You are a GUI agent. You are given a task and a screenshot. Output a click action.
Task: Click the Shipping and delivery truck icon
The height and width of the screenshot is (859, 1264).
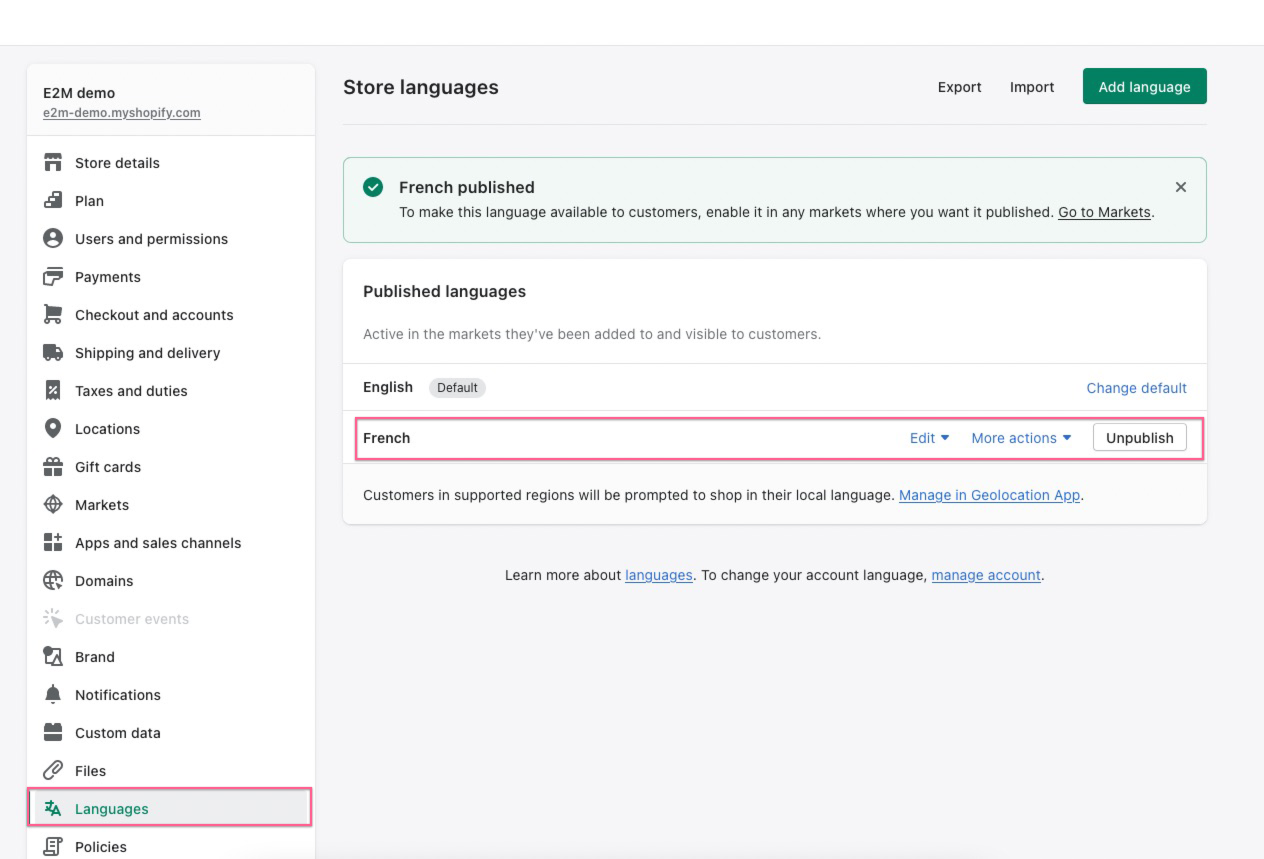pyautogui.click(x=53, y=353)
